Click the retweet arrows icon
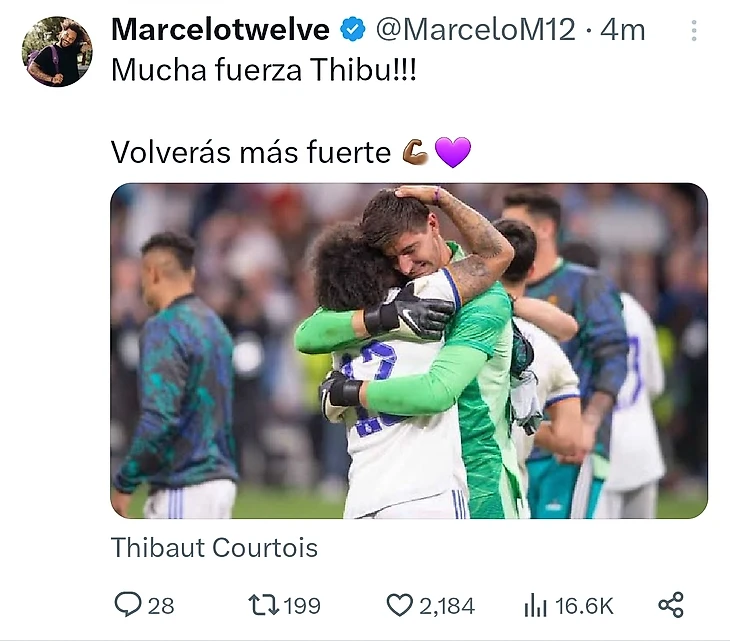 pos(263,605)
